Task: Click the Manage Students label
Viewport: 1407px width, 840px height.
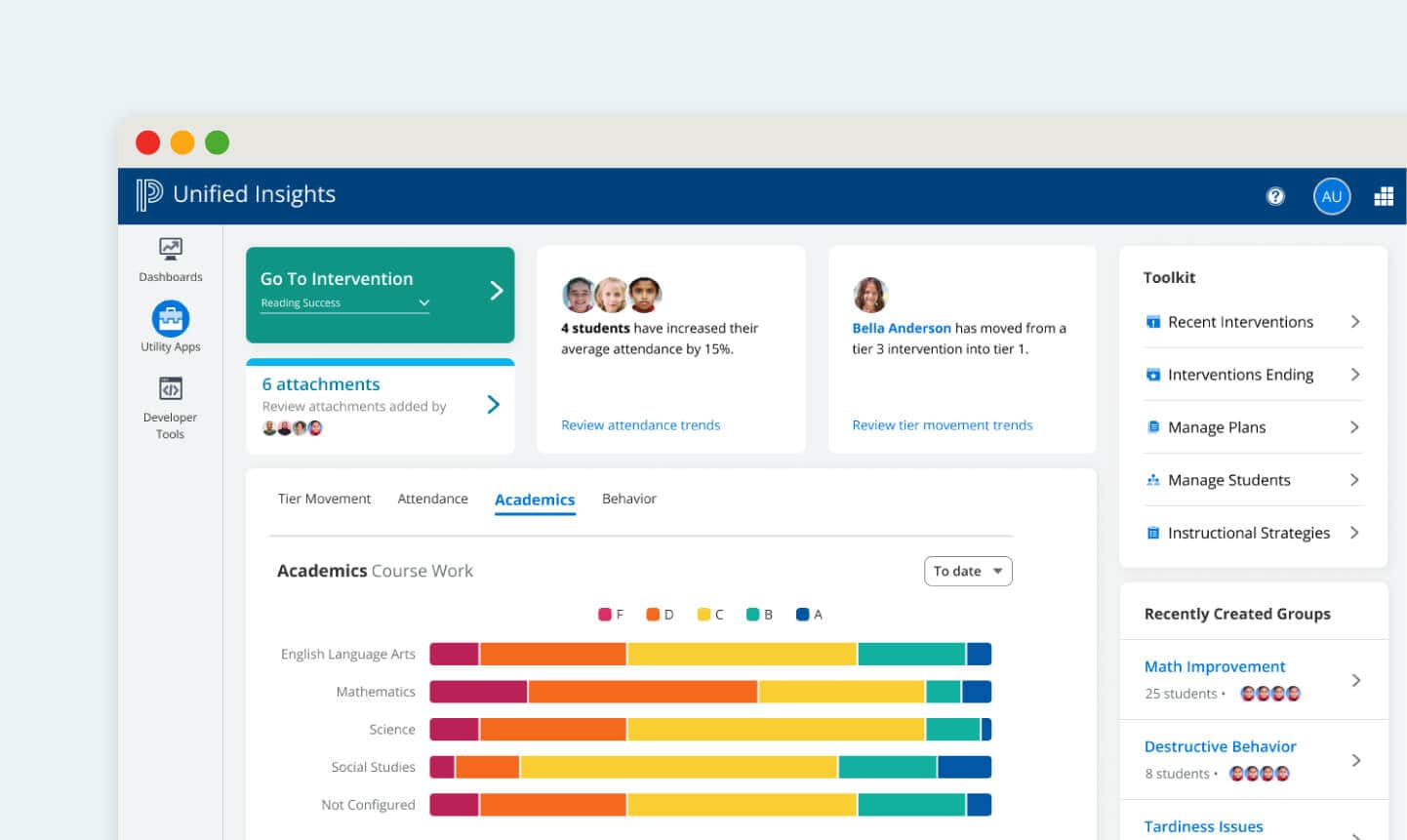Action: (x=1228, y=480)
